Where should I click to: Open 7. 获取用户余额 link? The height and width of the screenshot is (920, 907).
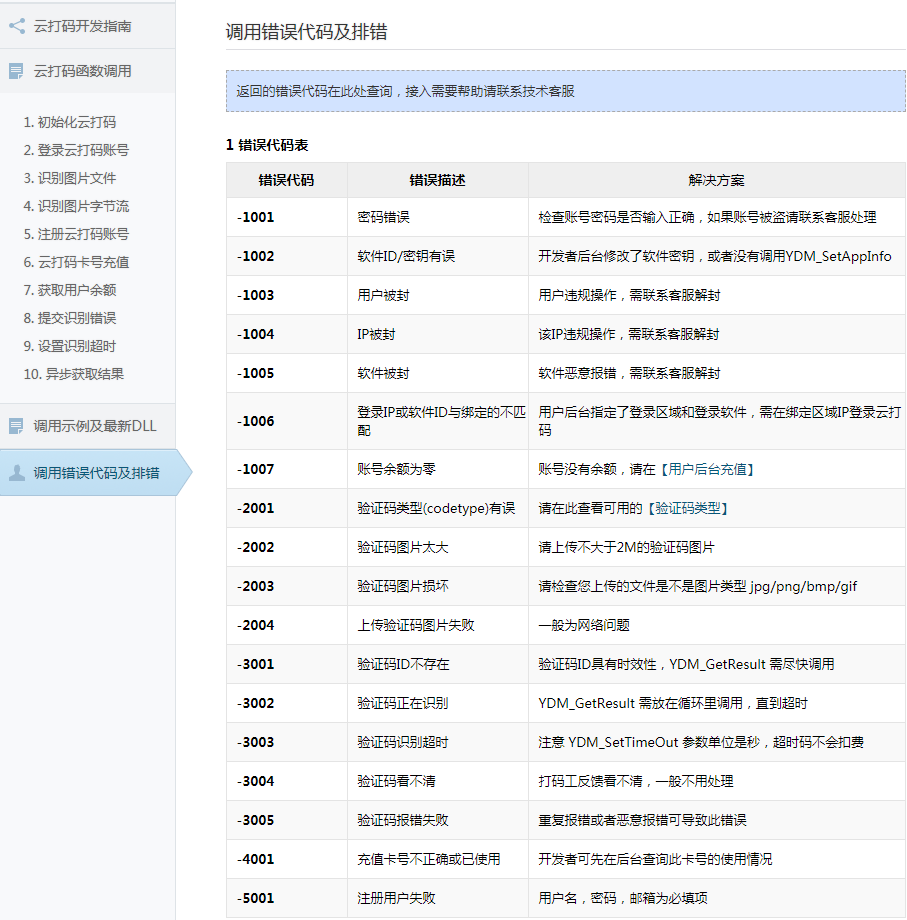tap(69, 290)
